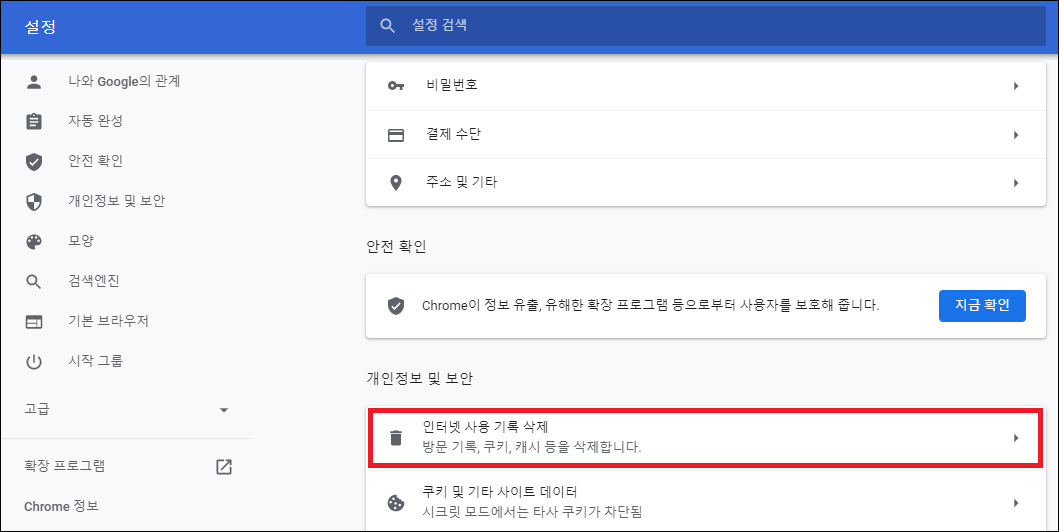This screenshot has height=532, width=1059.
Task: Open 주소 및 기타 via its right arrow
Action: coord(1016,183)
